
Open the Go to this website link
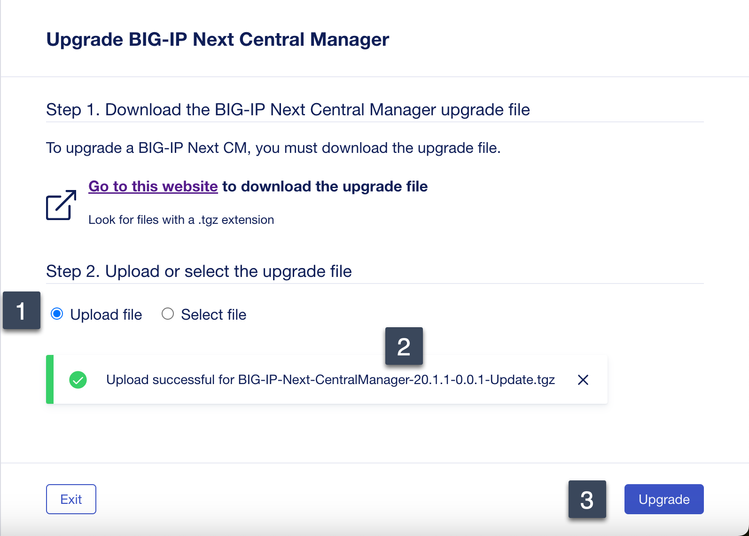pyautogui.click(x=153, y=186)
